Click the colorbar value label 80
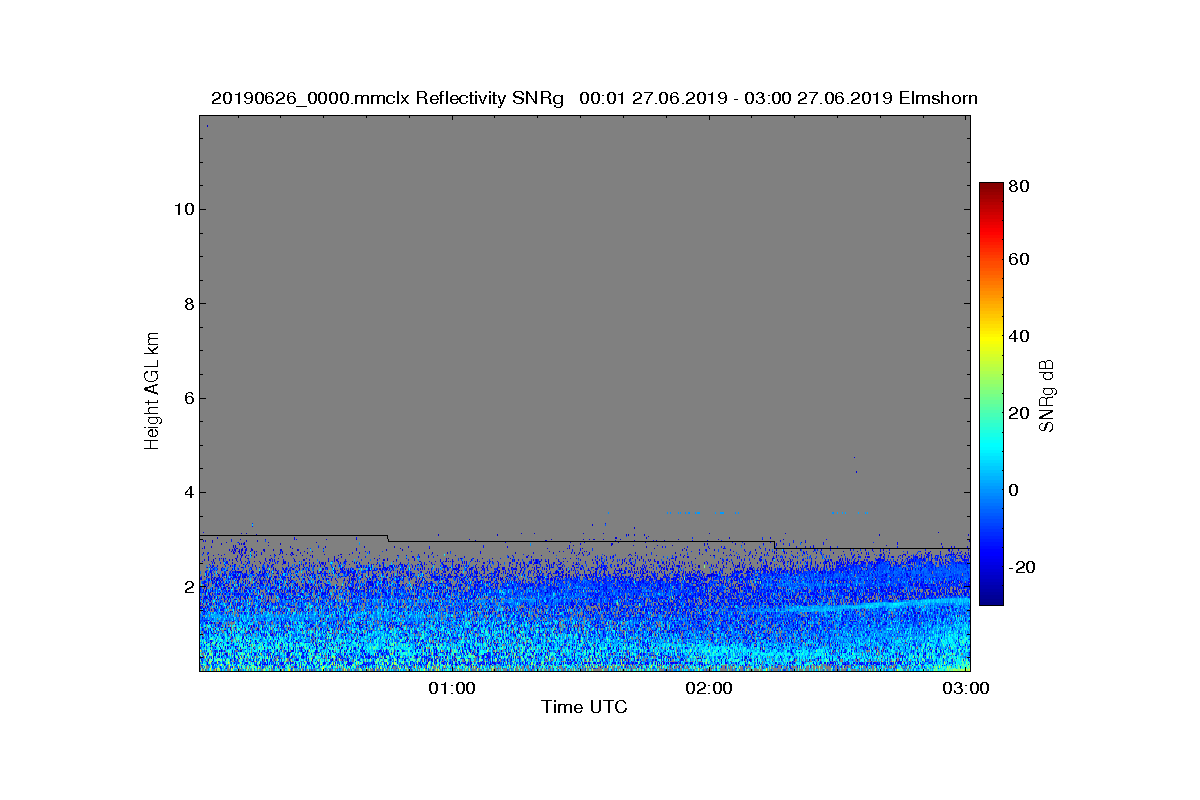1200x800 pixels. [1020, 186]
